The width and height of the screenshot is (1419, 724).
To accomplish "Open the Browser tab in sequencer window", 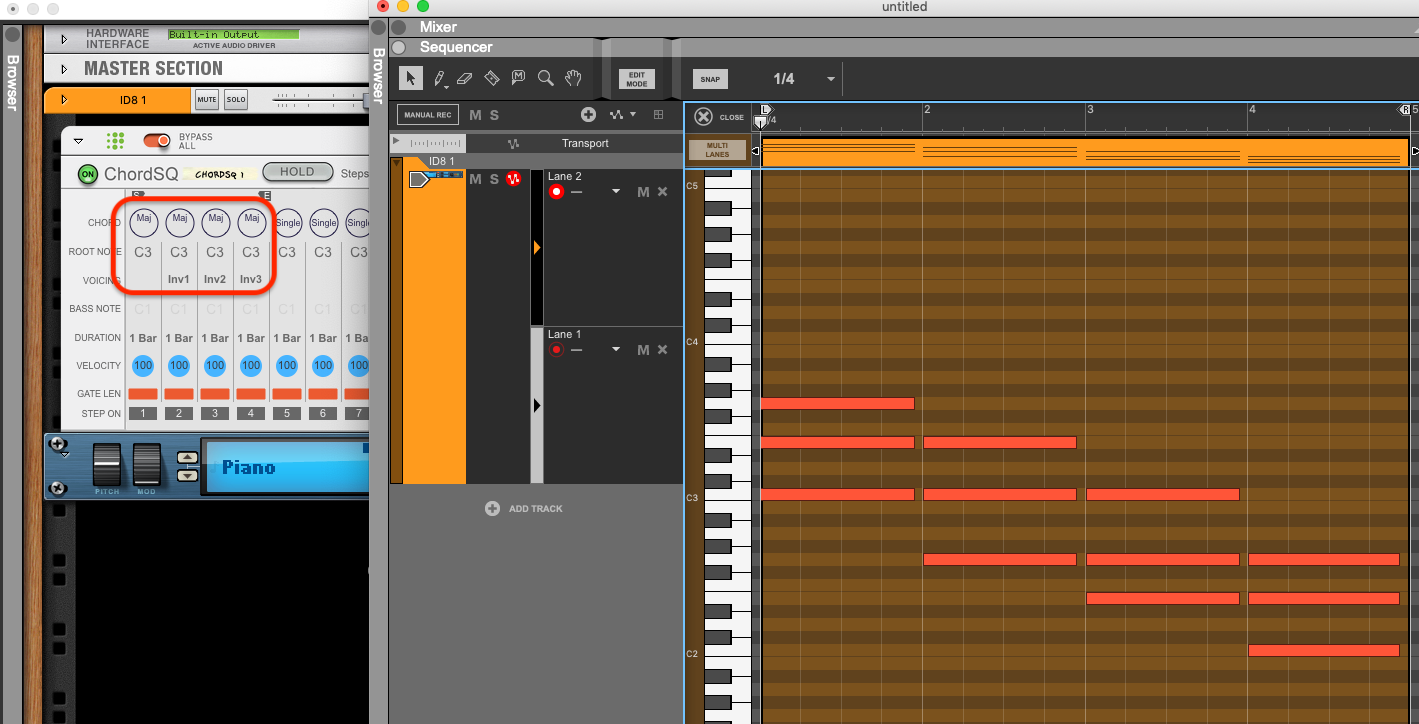I will (x=378, y=76).
